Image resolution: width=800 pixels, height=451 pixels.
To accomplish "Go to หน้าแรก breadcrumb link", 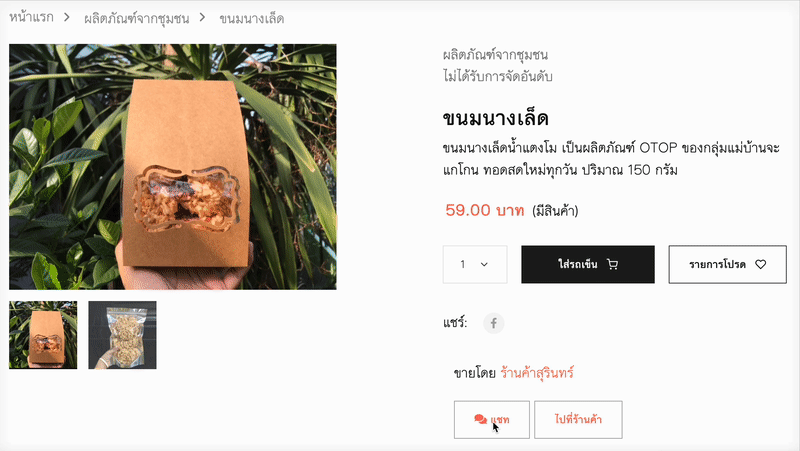I will 31,17.
